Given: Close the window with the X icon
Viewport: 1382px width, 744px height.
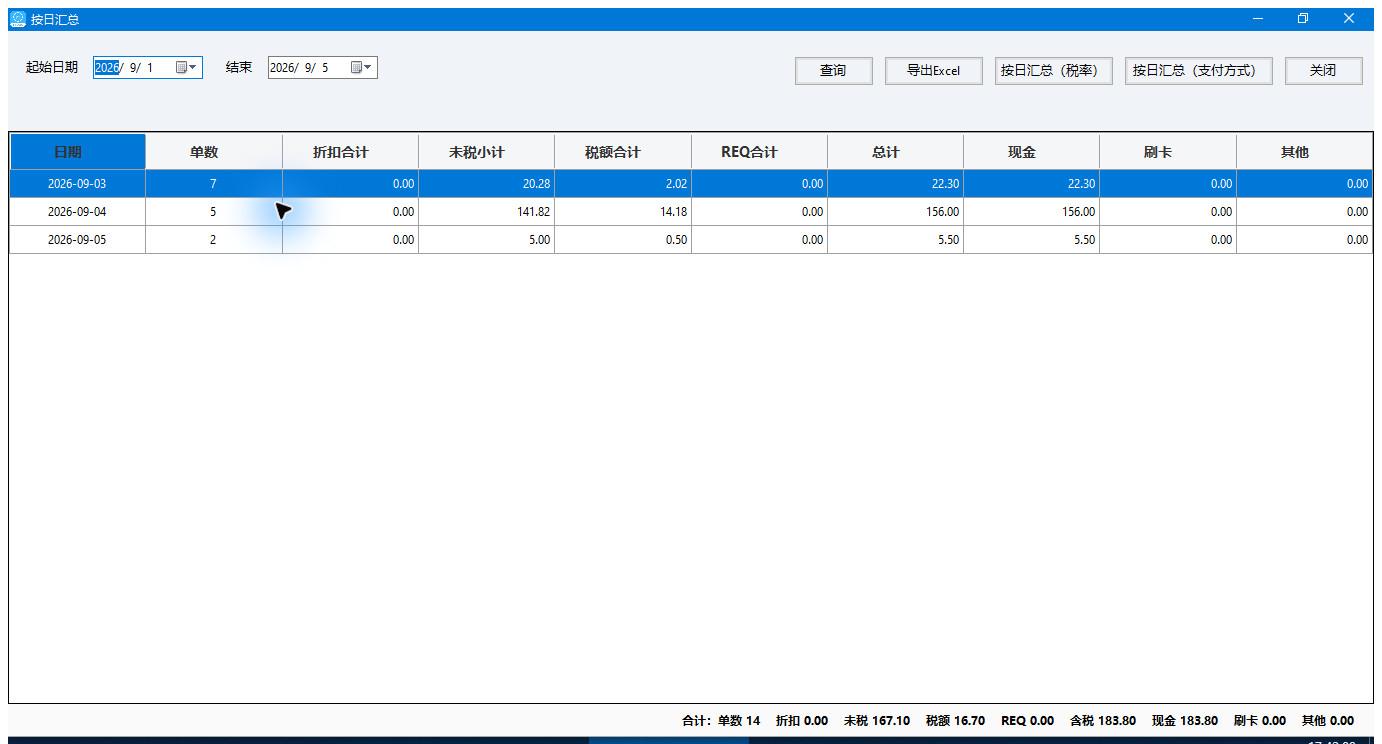Looking at the screenshot, I should (1349, 19).
